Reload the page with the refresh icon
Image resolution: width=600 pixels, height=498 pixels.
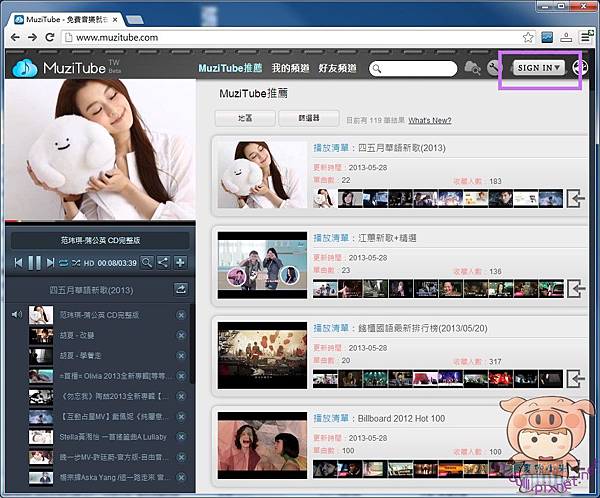point(50,38)
